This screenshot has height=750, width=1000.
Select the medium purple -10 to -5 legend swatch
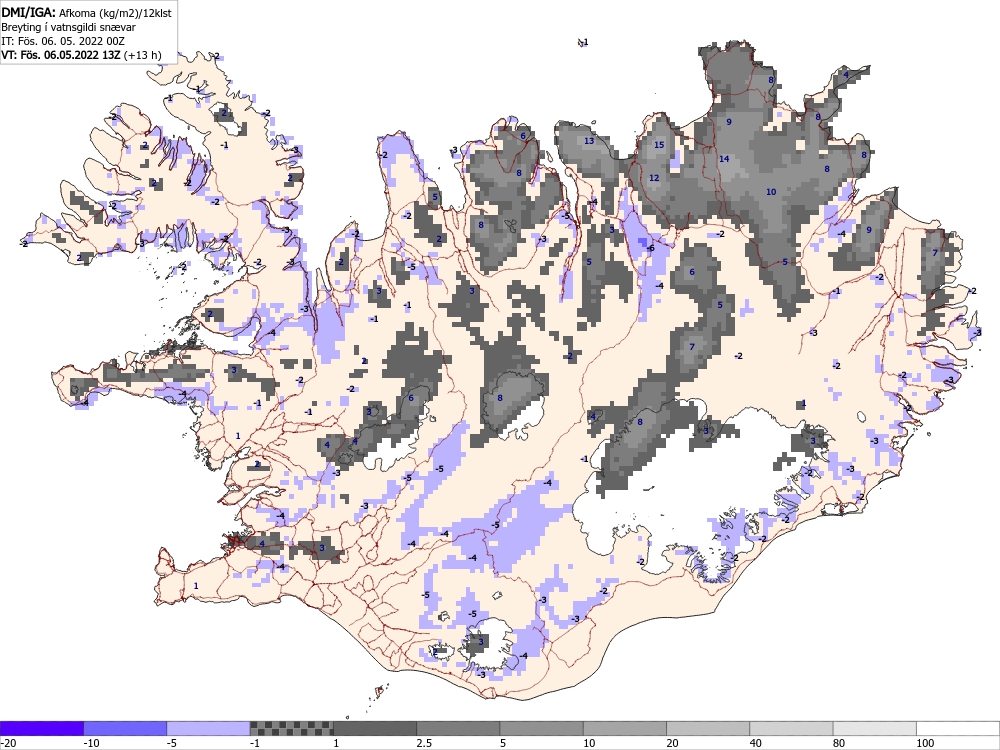(125, 728)
